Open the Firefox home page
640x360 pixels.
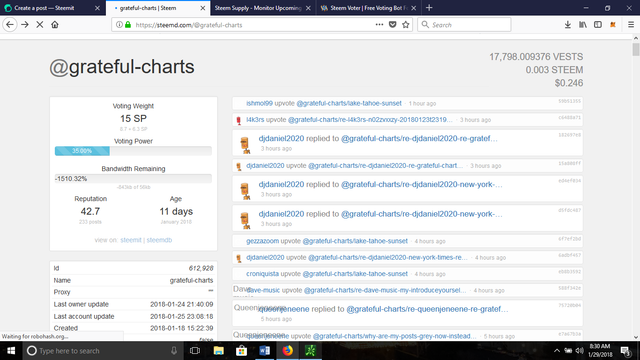pyautogui.click(x=55, y=24)
